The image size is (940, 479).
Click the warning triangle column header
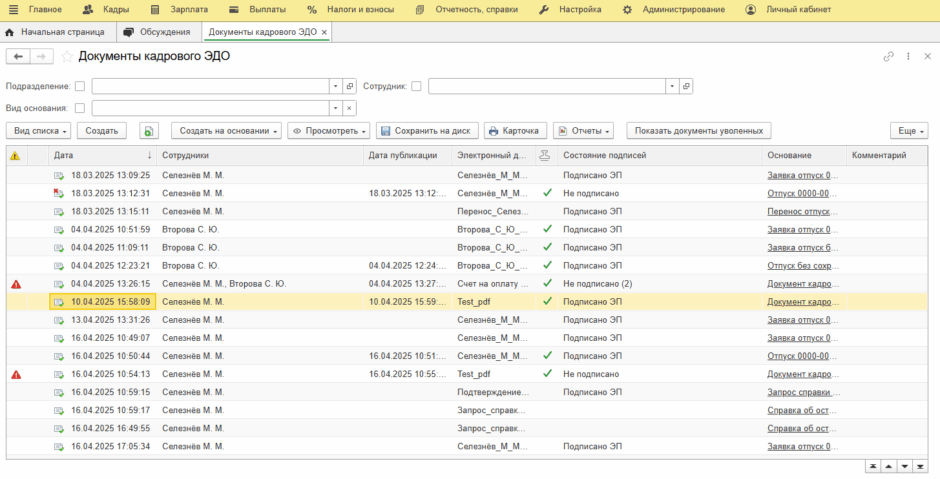pyautogui.click(x=15, y=155)
